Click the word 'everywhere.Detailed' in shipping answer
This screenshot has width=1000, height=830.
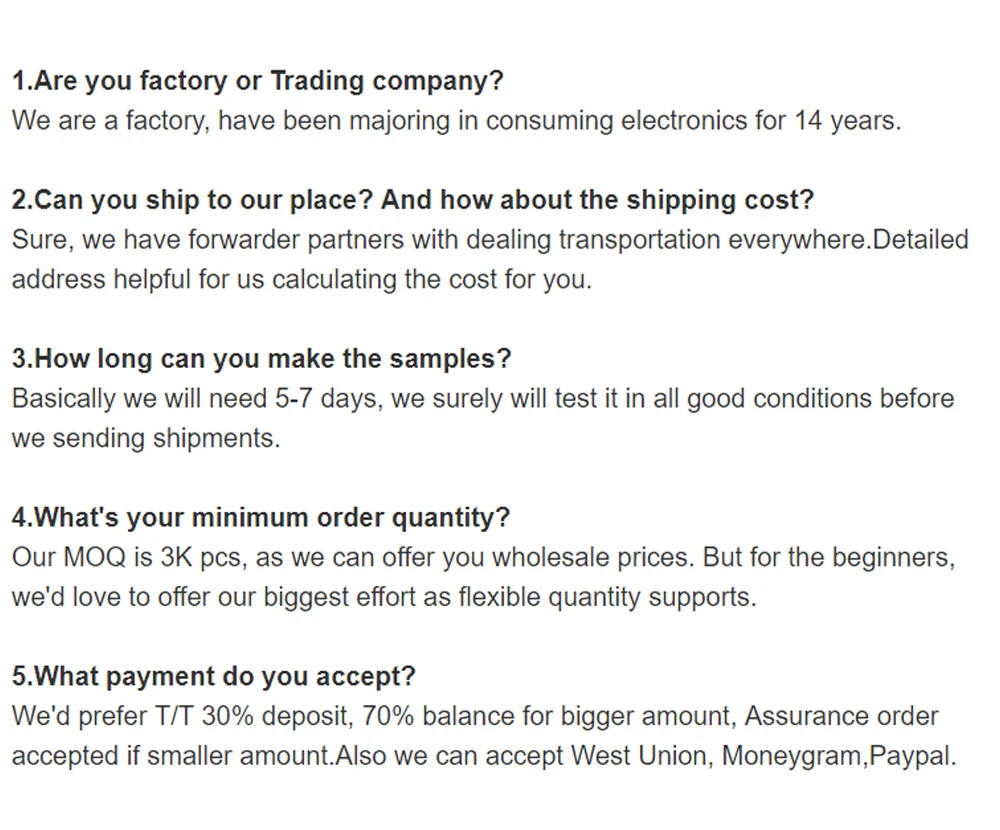coord(849,240)
